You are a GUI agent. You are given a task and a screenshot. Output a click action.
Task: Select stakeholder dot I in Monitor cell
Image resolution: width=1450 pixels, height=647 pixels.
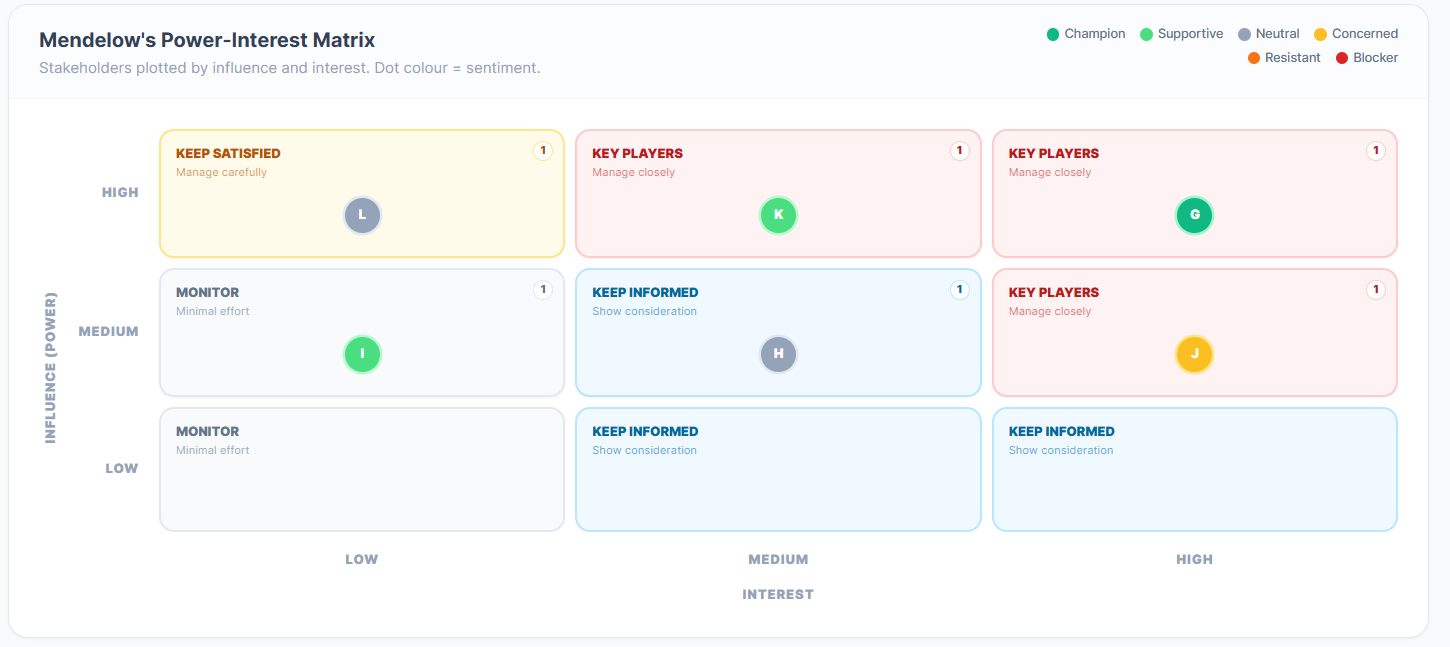click(x=362, y=354)
